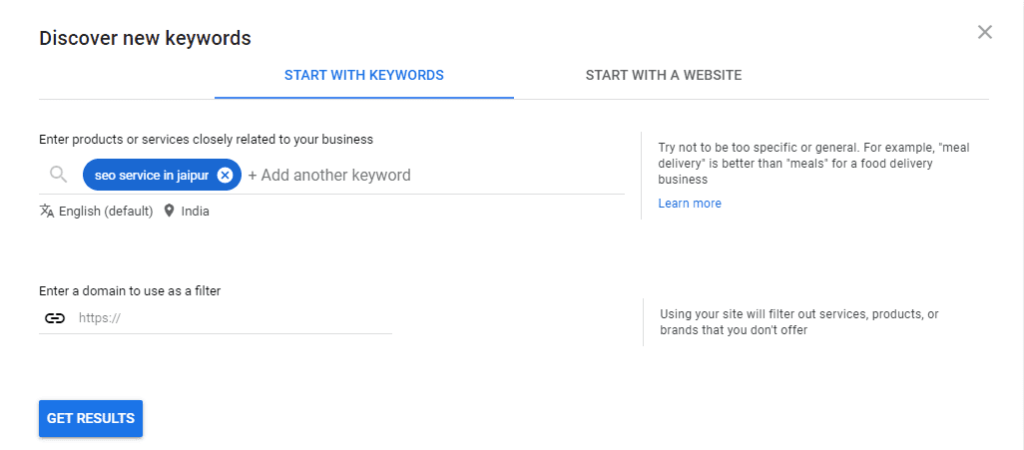Click the "Enter a domain to use as a filter" label

130,291
